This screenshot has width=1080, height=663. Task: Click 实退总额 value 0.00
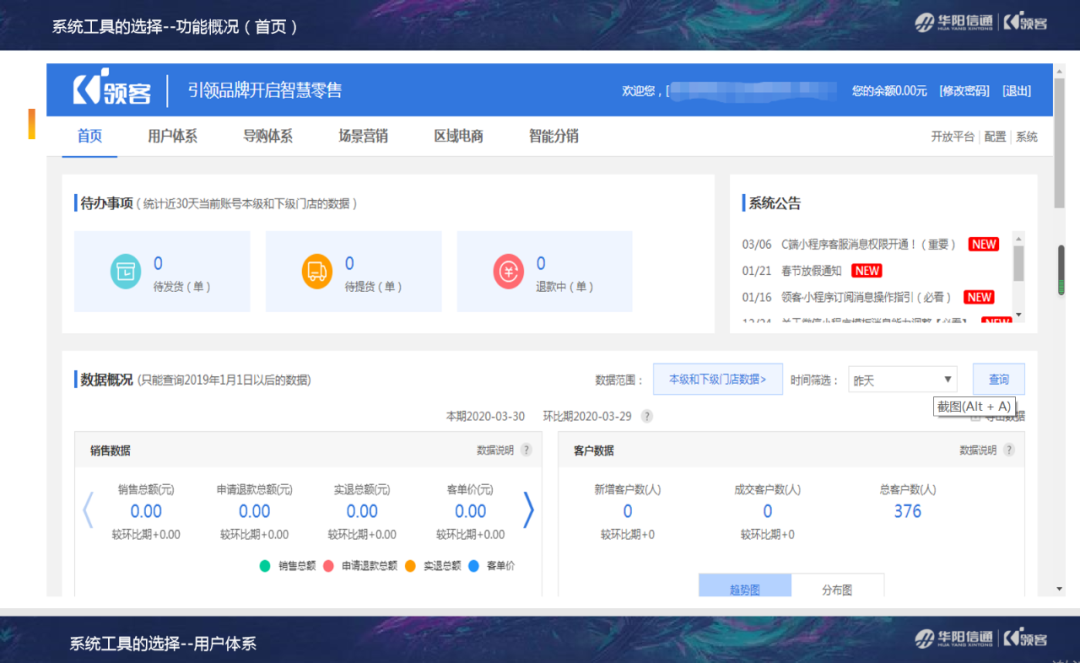click(x=362, y=512)
